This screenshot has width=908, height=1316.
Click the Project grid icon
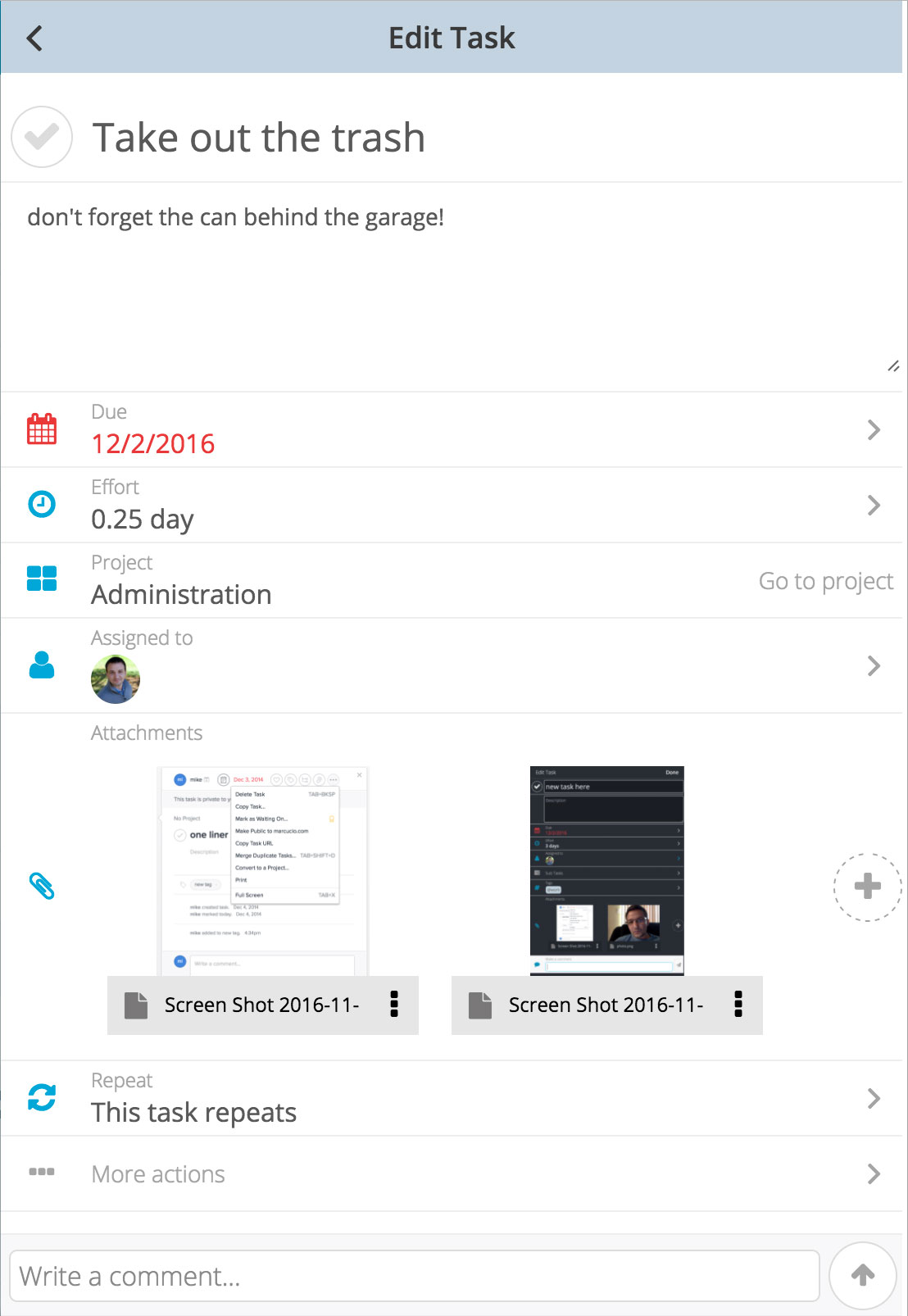tap(42, 579)
